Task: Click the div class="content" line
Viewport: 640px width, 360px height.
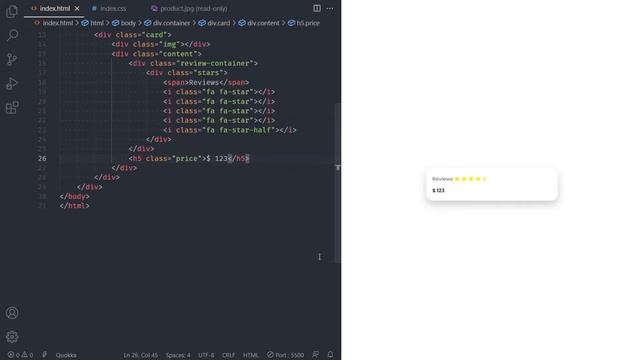Action: pos(157,54)
